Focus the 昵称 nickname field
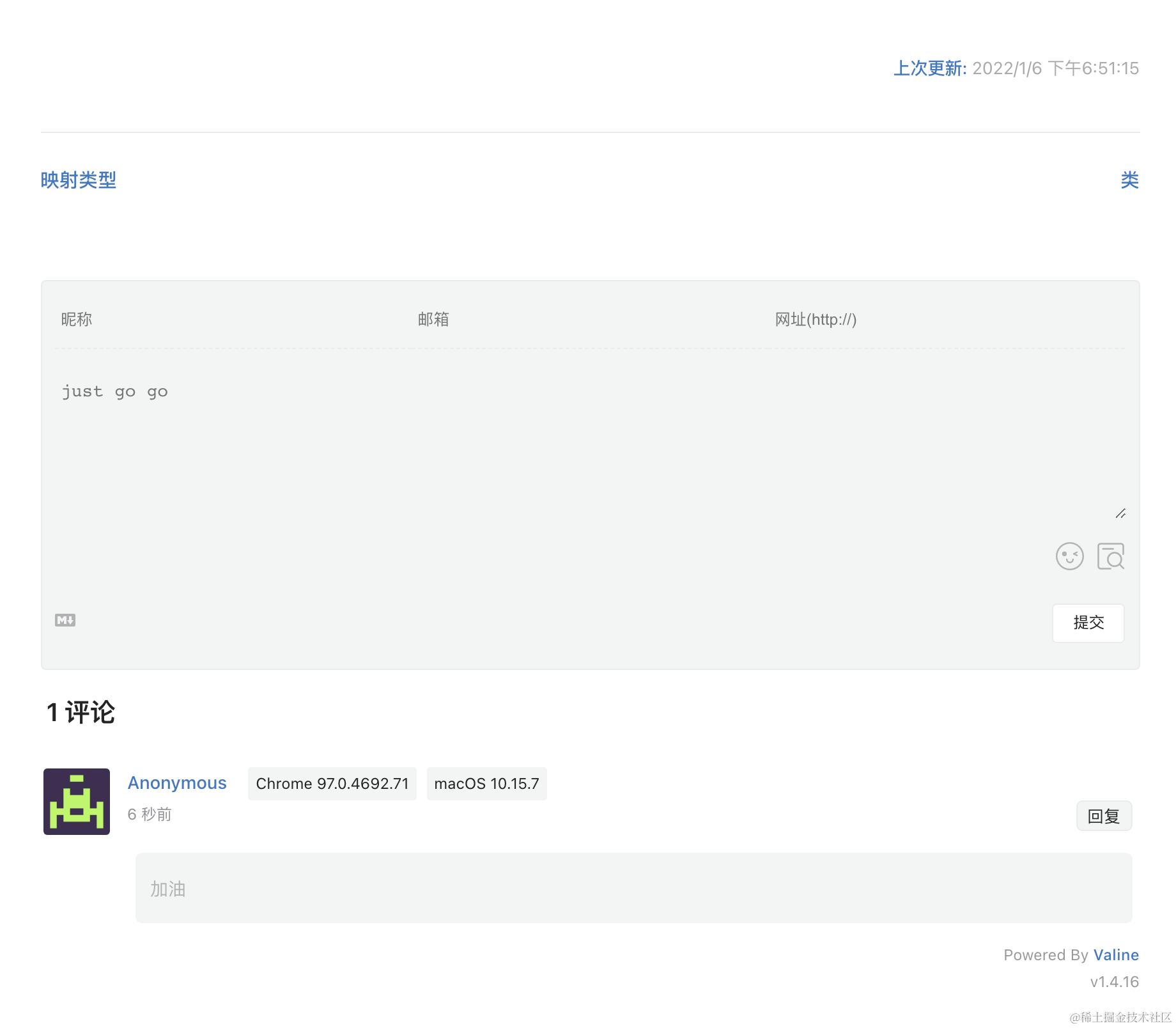The height and width of the screenshot is (1028, 1176). (x=233, y=320)
